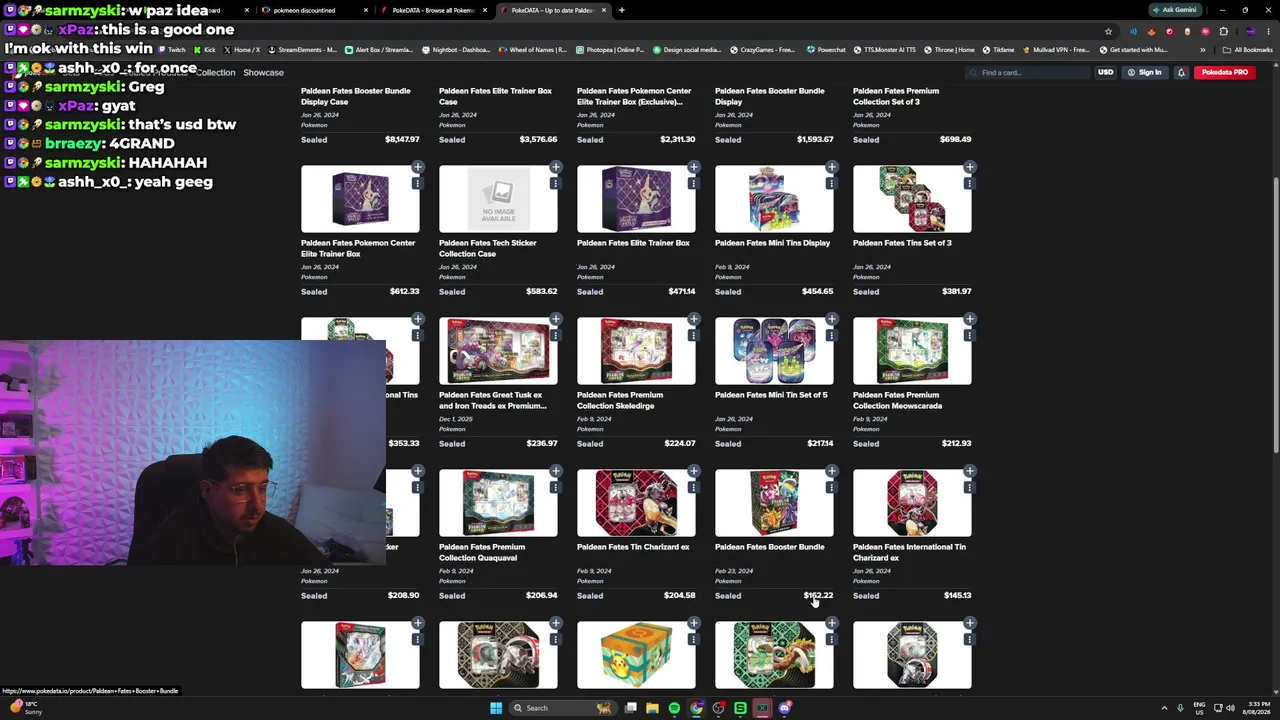Add Paldean Fates Tech Sticker Collection Case via plus icon
Image resolution: width=1280 pixels, height=720 pixels.
[x=555, y=167]
